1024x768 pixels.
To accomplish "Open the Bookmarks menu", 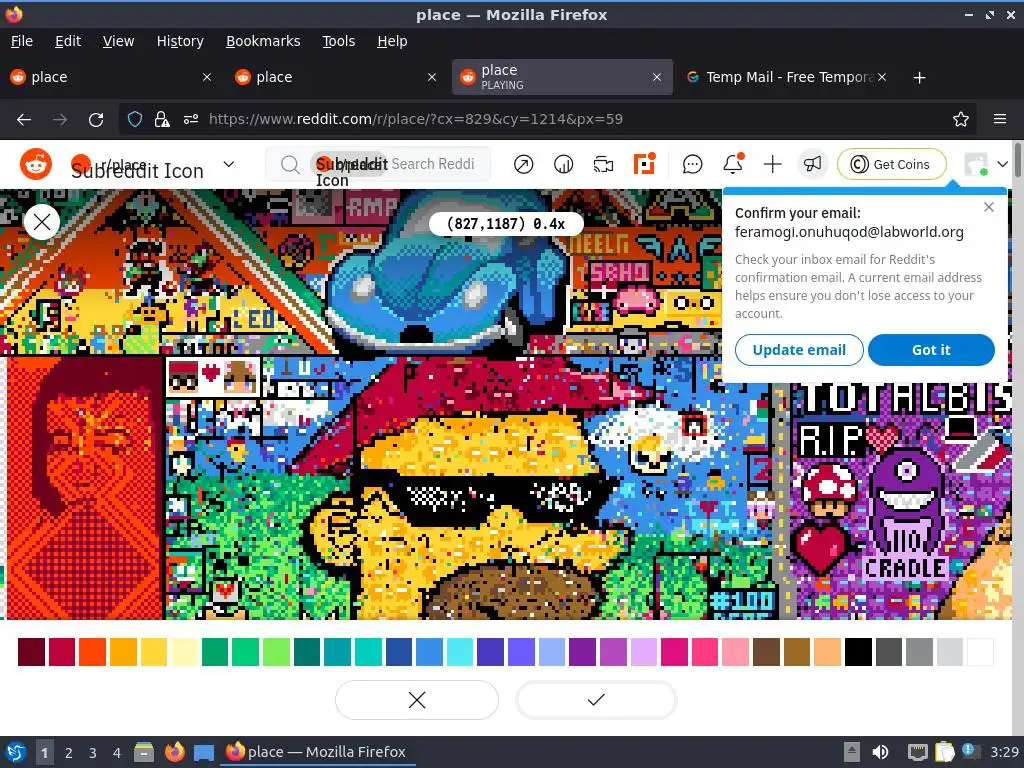I will click(263, 41).
